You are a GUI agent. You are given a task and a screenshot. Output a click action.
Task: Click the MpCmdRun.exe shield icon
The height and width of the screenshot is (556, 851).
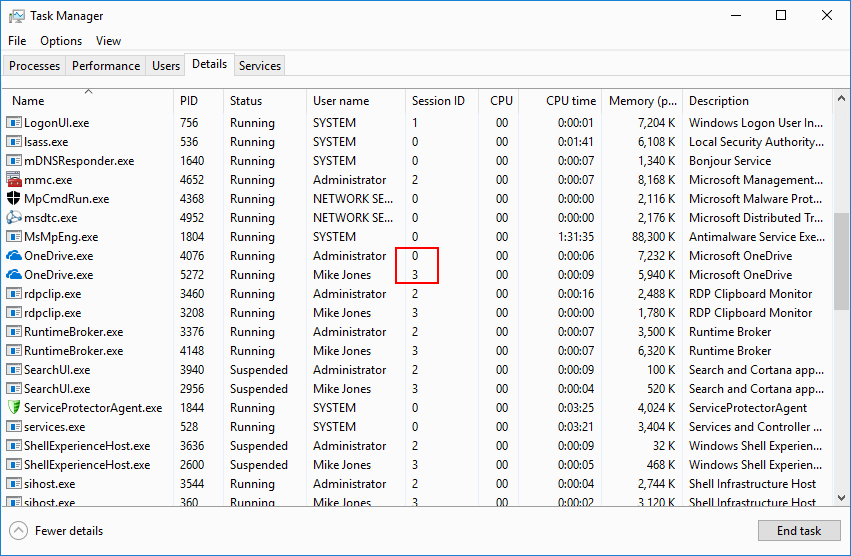tap(14, 199)
